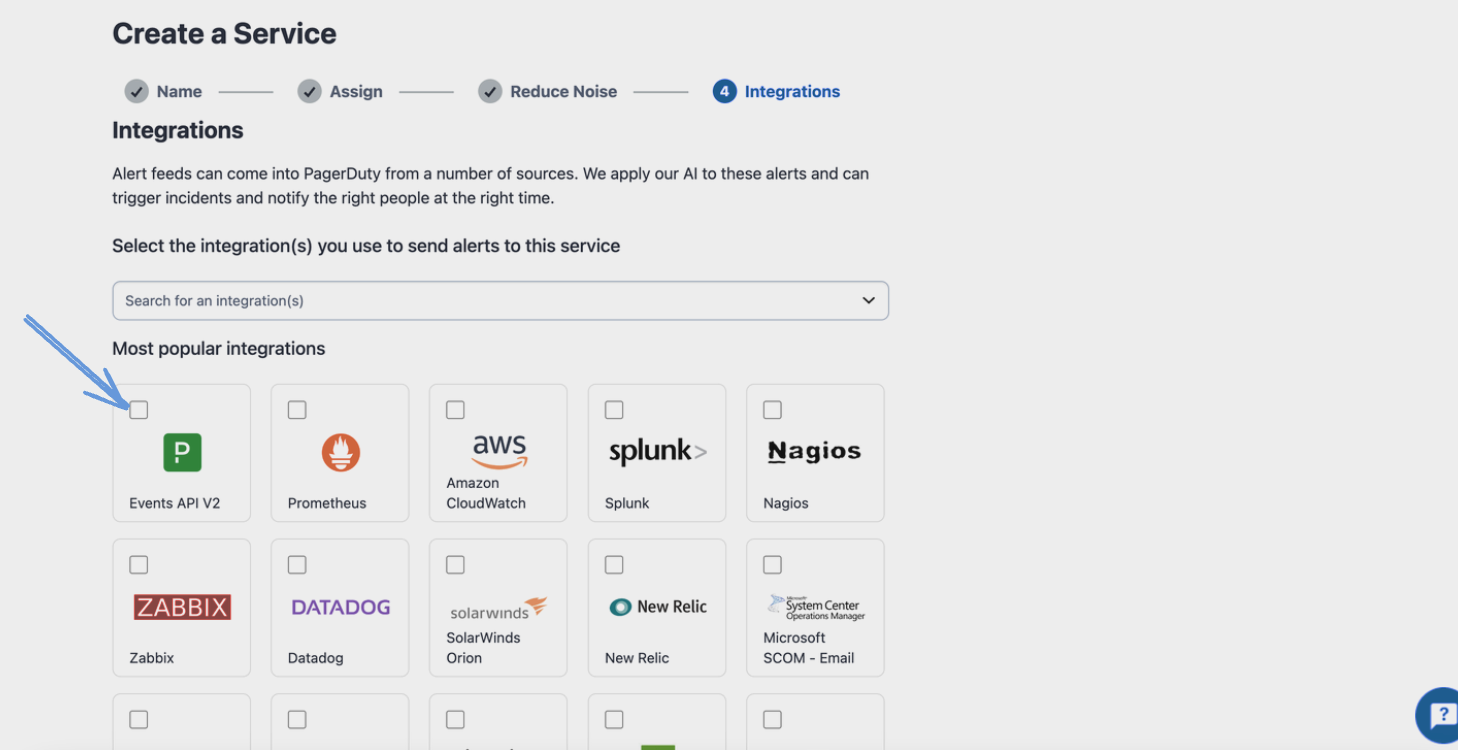Image resolution: width=1458 pixels, height=750 pixels.
Task: Click the Events API V2 PagerDuty logo
Action: [x=182, y=452]
